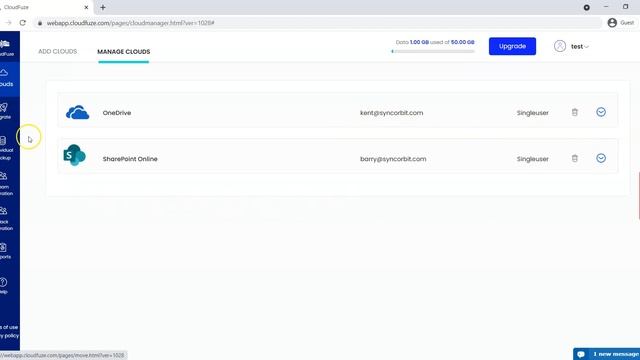Image resolution: width=640 pixels, height=360 pixels.
Task: Click the OneDrive name label
Action: tap(117, 113)
